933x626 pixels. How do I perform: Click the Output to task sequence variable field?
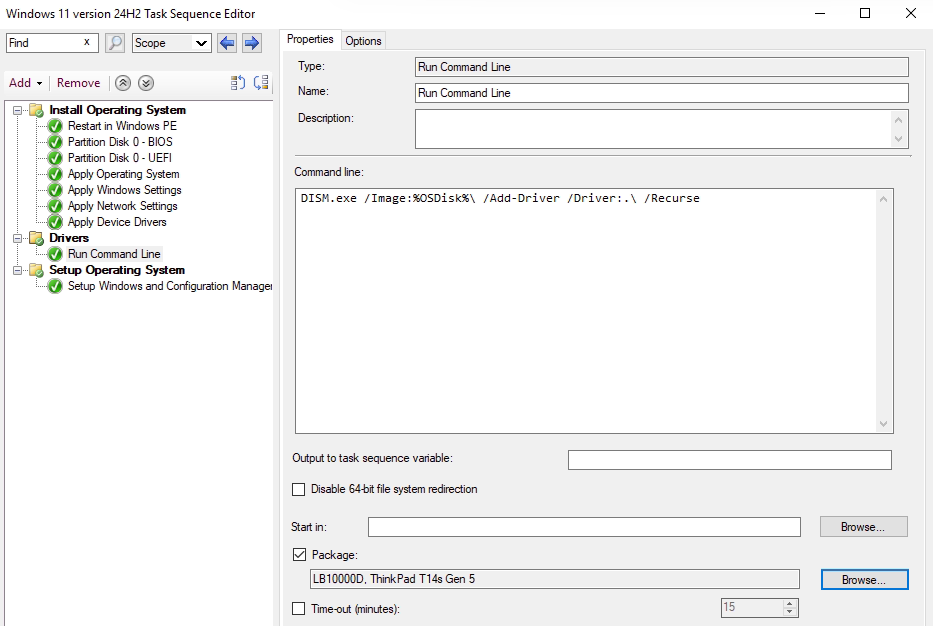(730, 460)
